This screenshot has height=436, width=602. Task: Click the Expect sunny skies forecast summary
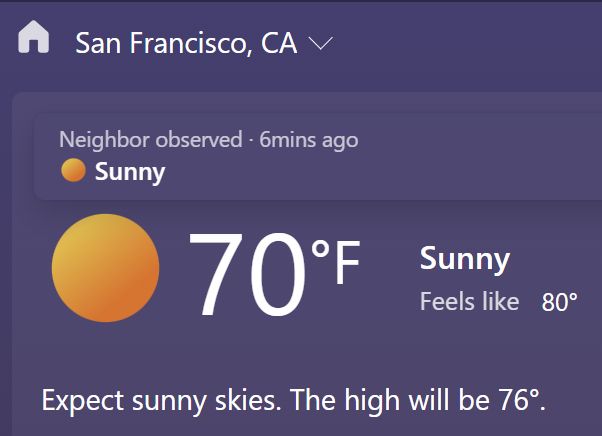[x=294, y=401]
